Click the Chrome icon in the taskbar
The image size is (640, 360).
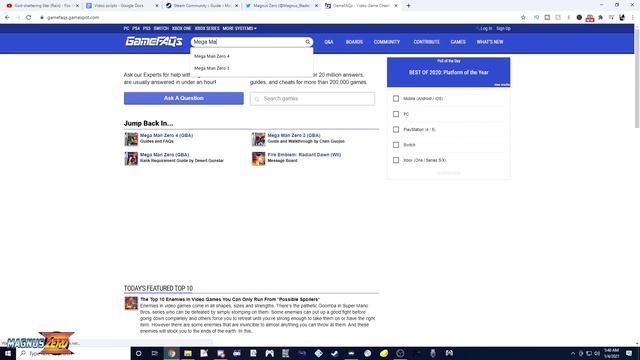click(x=171, y=353)
